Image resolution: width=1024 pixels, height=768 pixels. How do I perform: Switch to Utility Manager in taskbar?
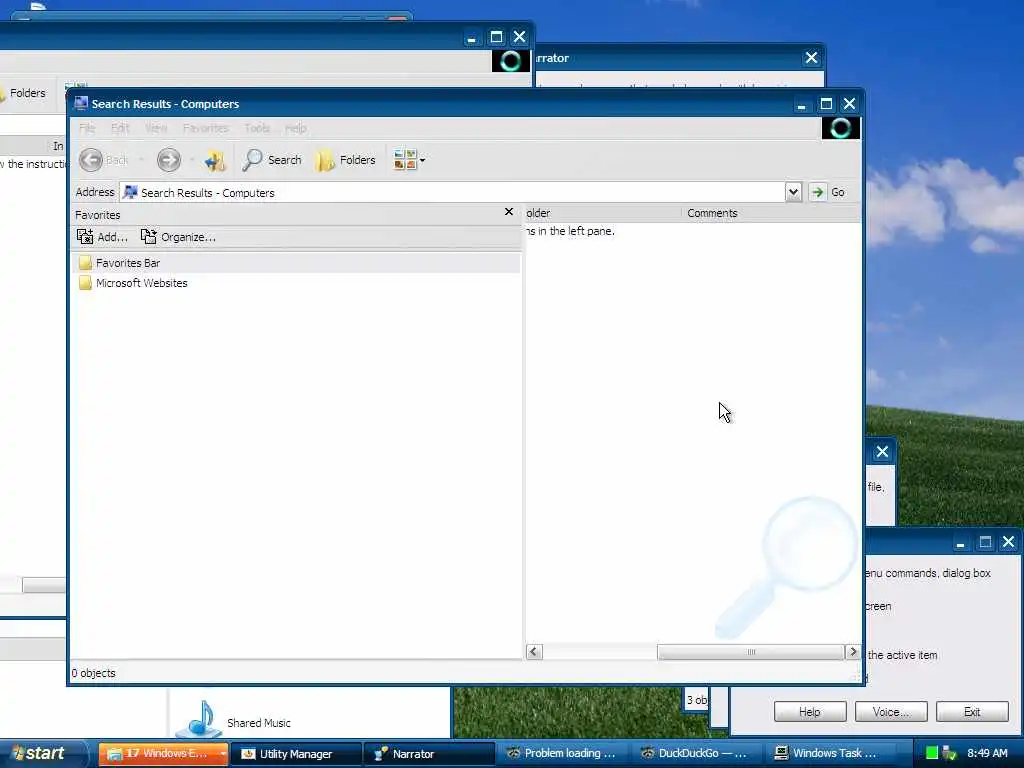296,754
